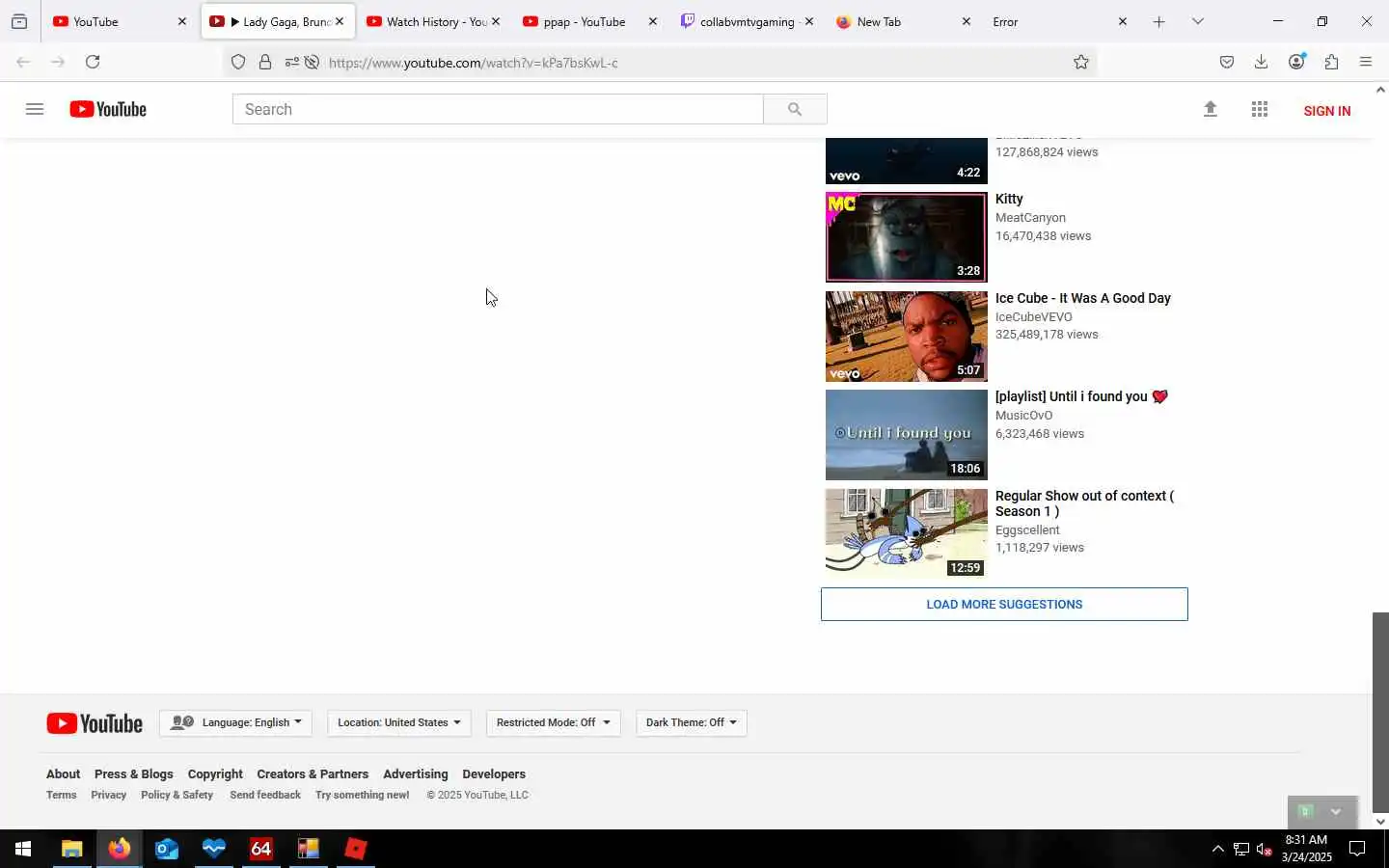1389x868 pixels.
Task: Close the Lady Gaga tab
Action: click(x=340, y=21)
